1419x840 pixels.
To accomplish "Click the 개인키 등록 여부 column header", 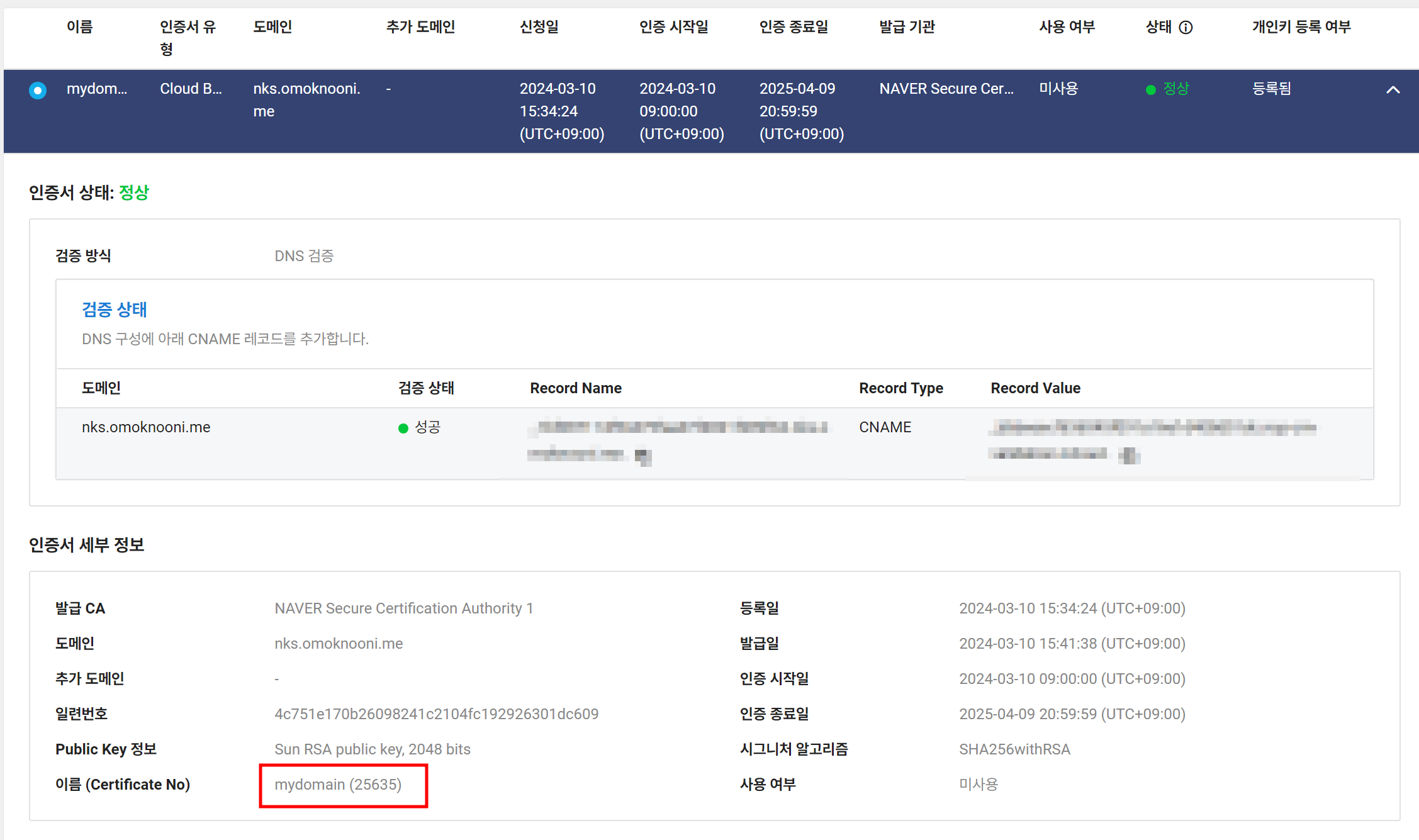I will tap(1301, 27).
